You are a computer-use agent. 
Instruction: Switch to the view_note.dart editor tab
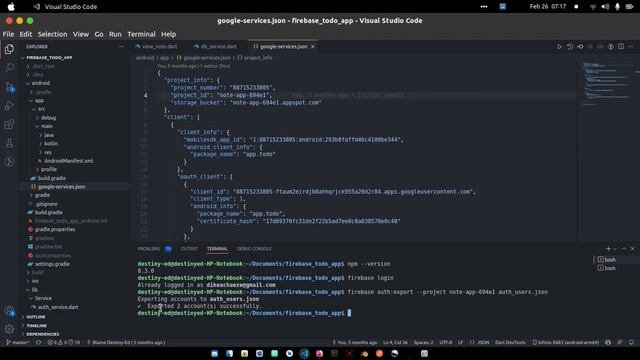[x=157, y=47]
